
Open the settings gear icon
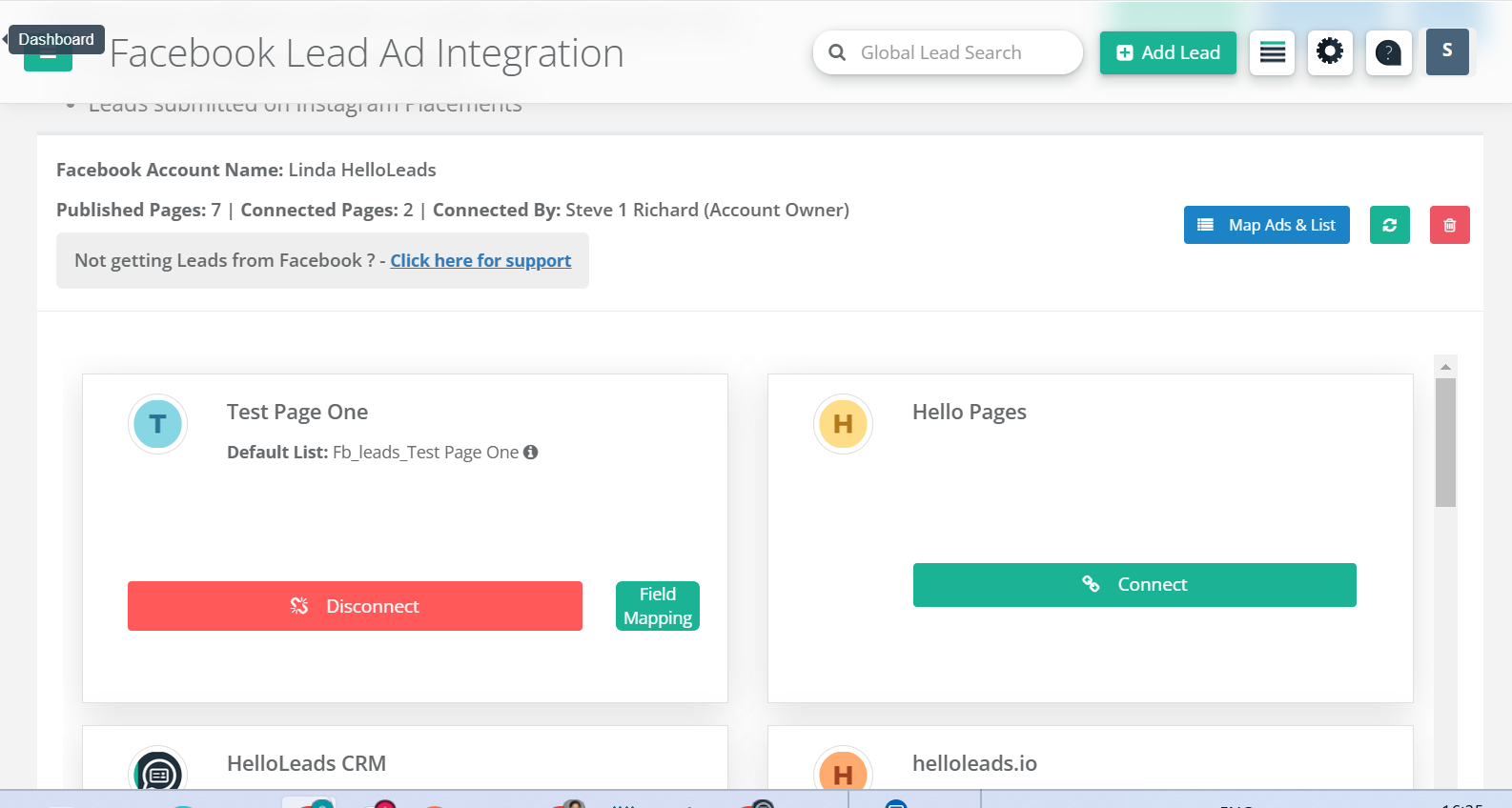click(x=1330, y=52)
